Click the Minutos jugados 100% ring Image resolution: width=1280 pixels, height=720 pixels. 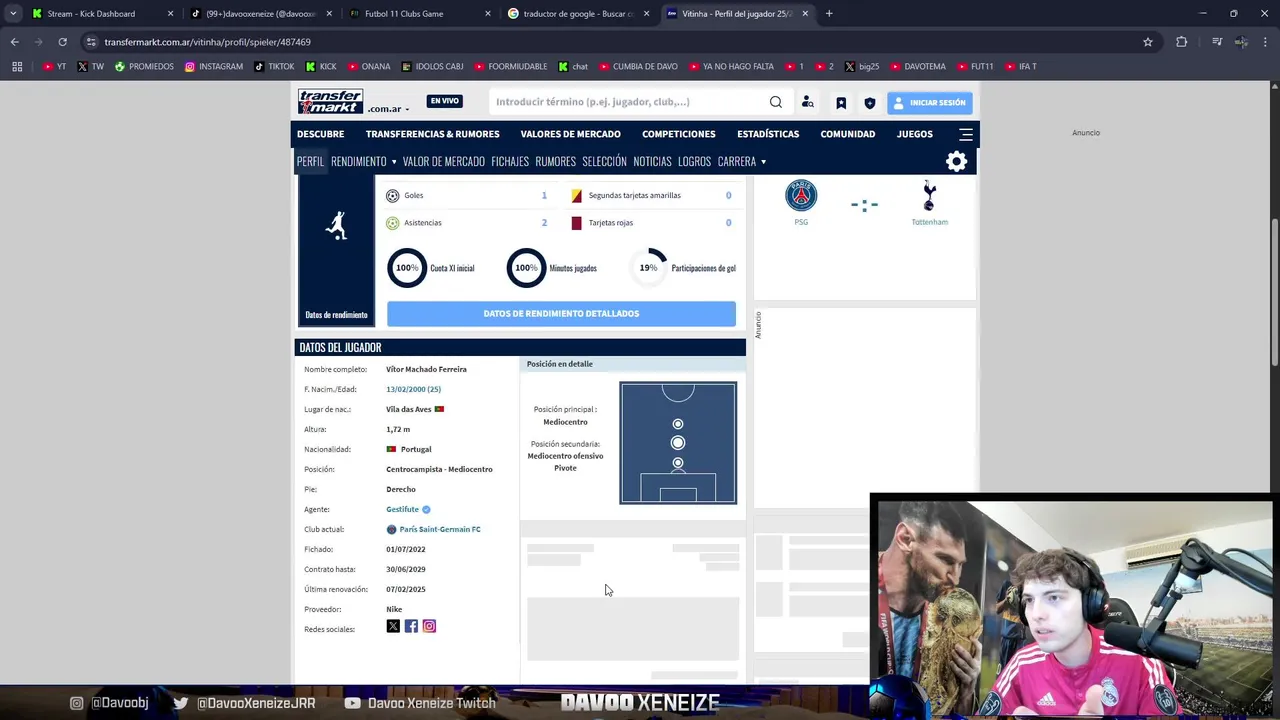(x=526, y=268)
